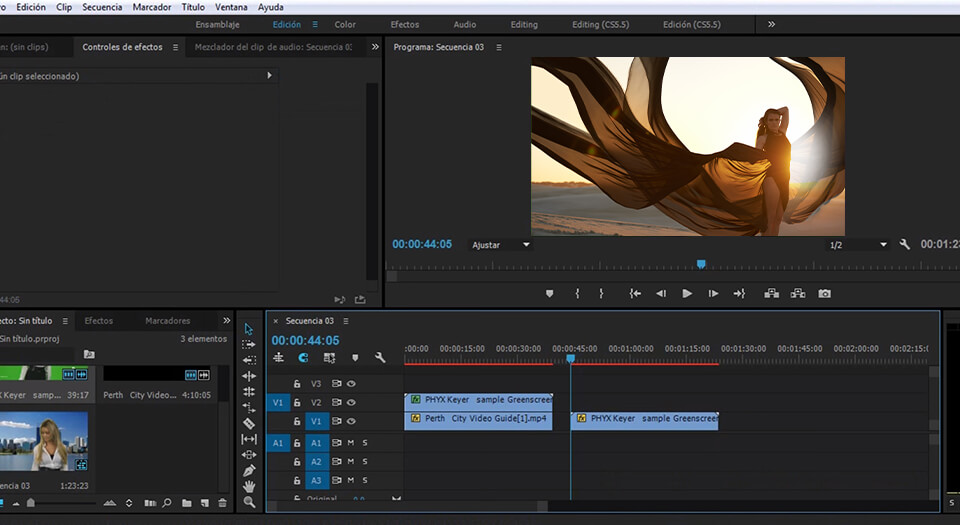
Task: Mute audio track A1
Action: [351, 442]
